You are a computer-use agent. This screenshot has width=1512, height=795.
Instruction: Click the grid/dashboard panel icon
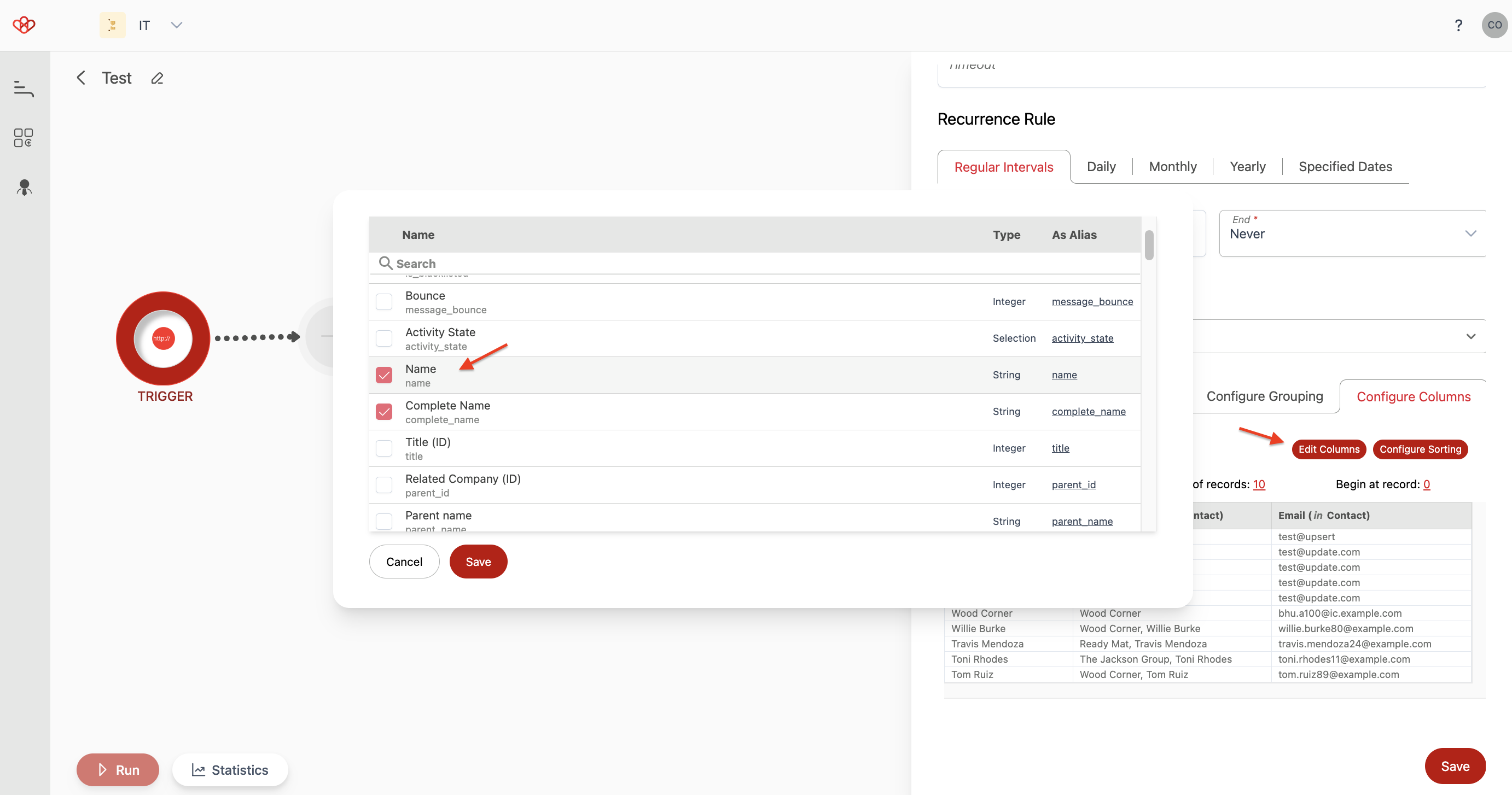pos(24,137)
